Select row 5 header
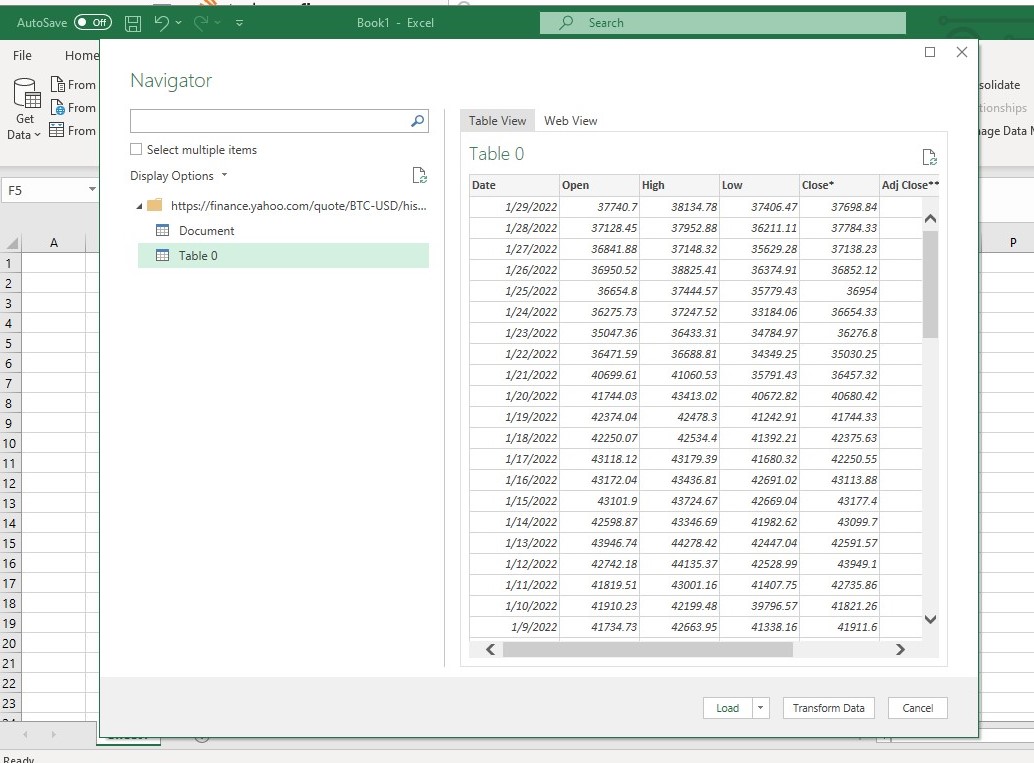1034x763 pixels. click(x=9, y=344)
